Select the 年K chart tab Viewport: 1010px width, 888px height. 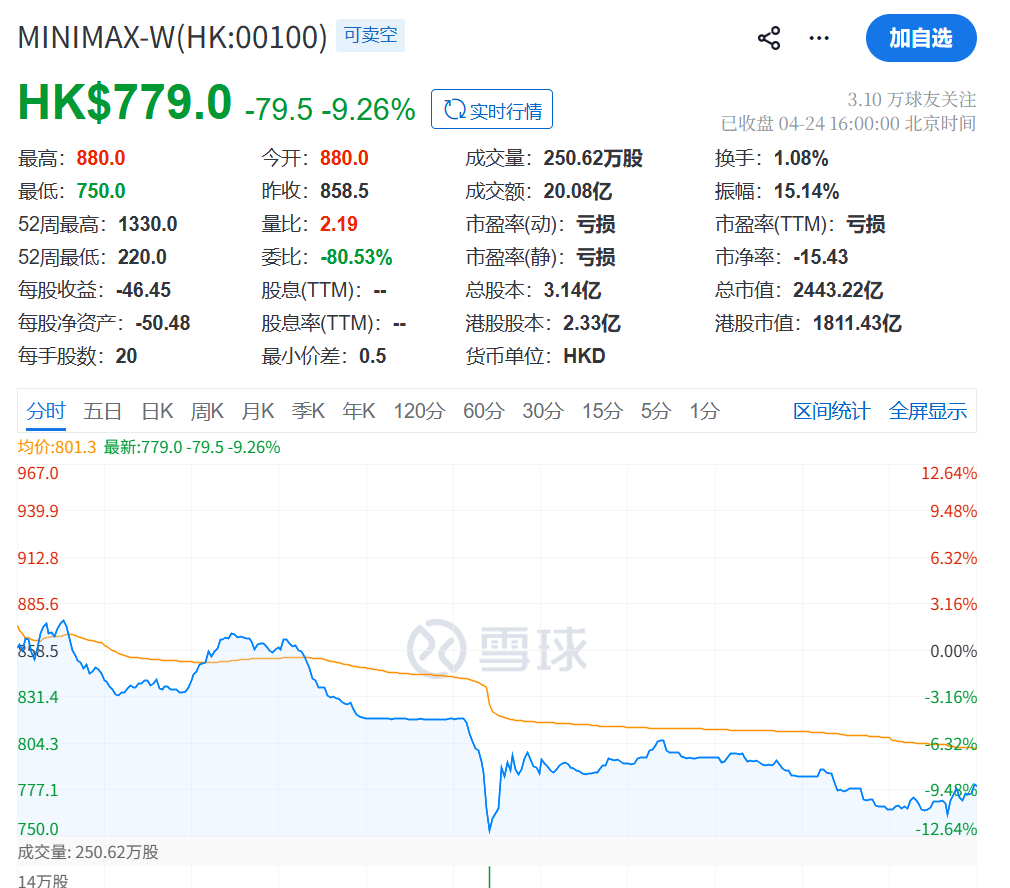click(359, 411)
